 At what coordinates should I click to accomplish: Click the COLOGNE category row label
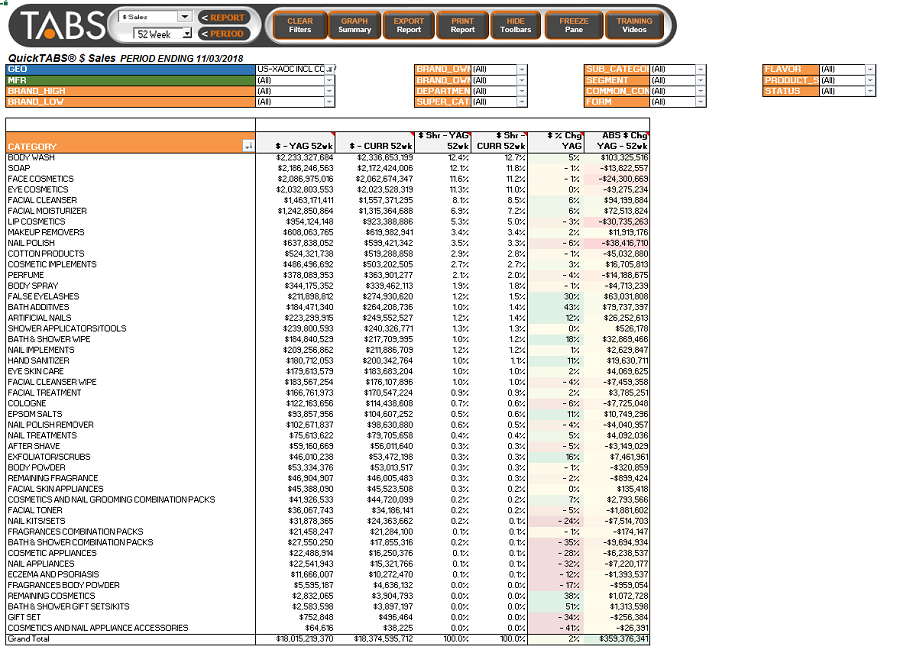click(x=27, y=404)
